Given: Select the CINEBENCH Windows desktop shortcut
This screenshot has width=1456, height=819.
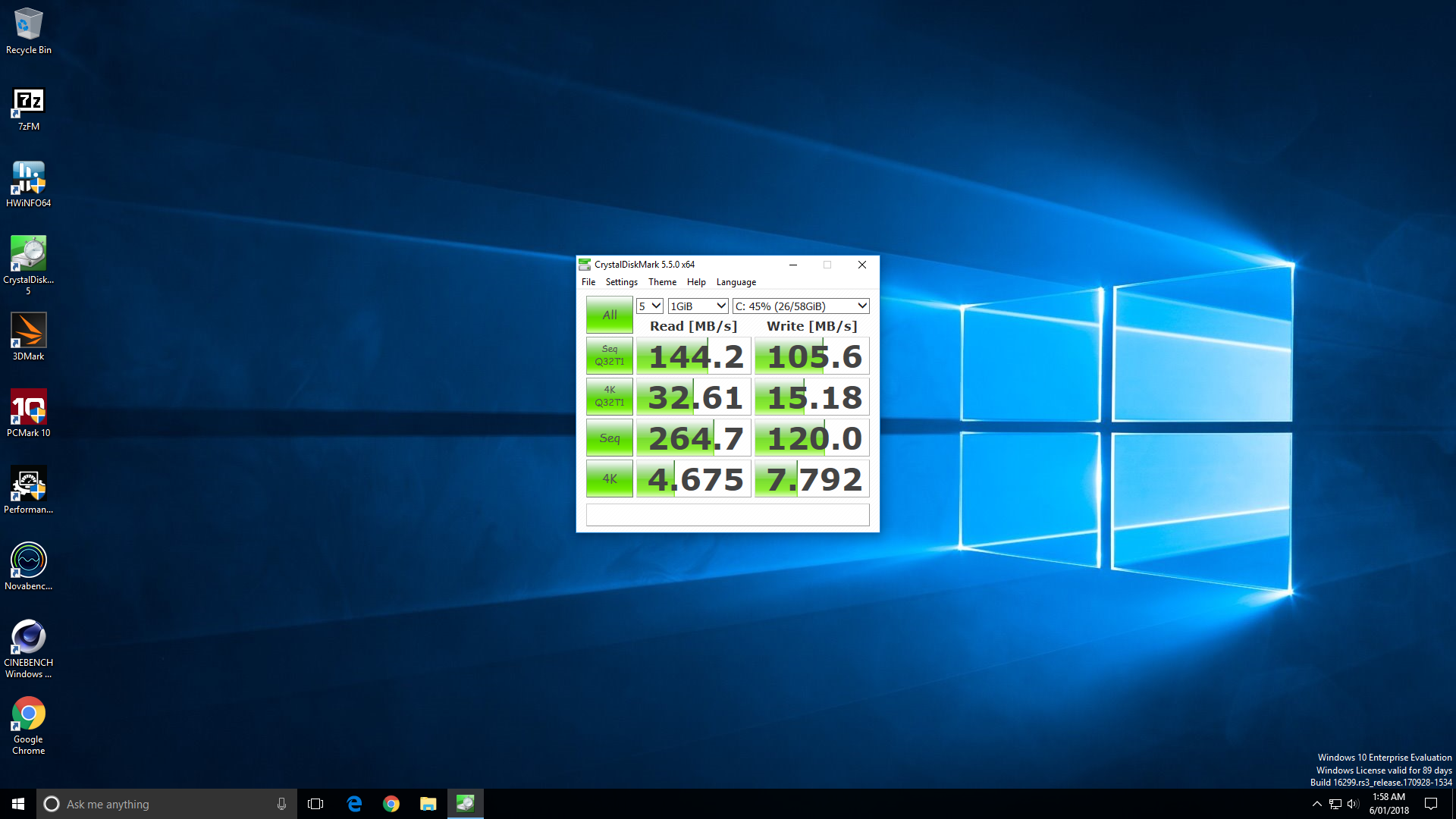Looking at the screenshot, I should [x=29, y=648].
